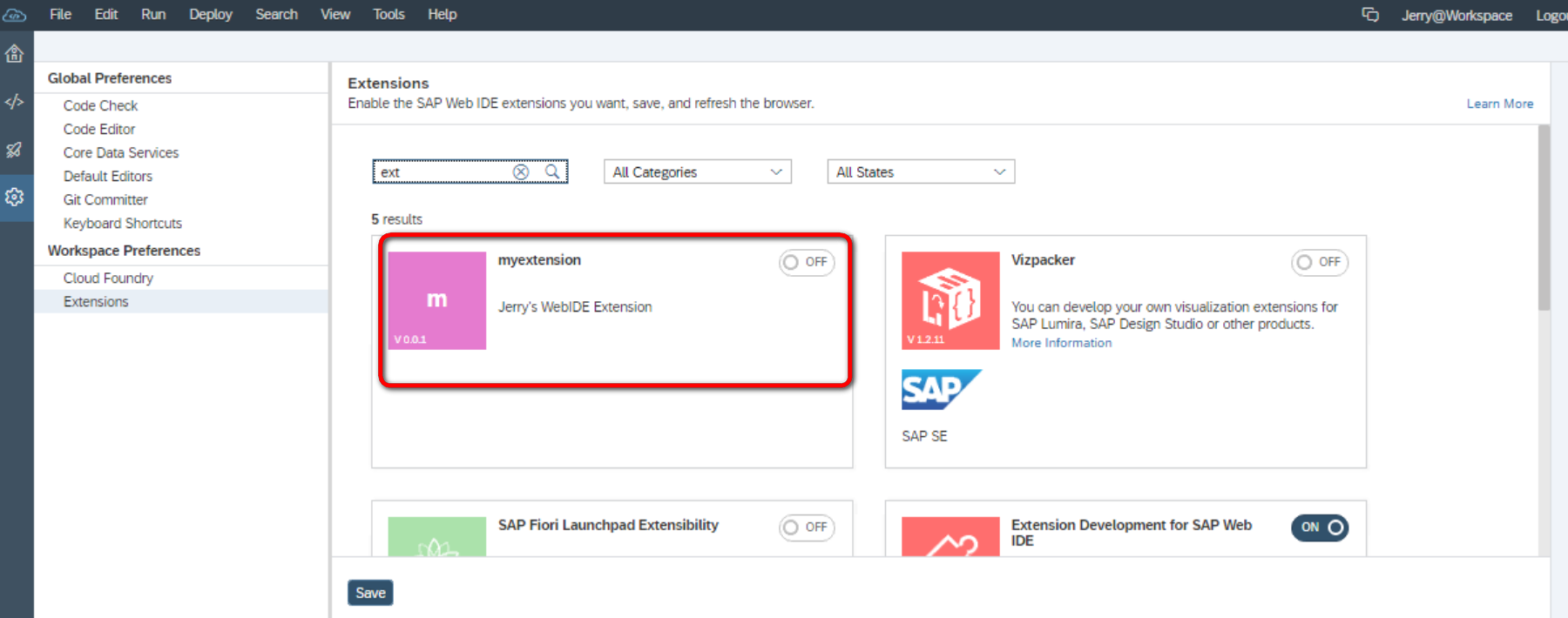Open the Home perspective icon

pos(14,54)
